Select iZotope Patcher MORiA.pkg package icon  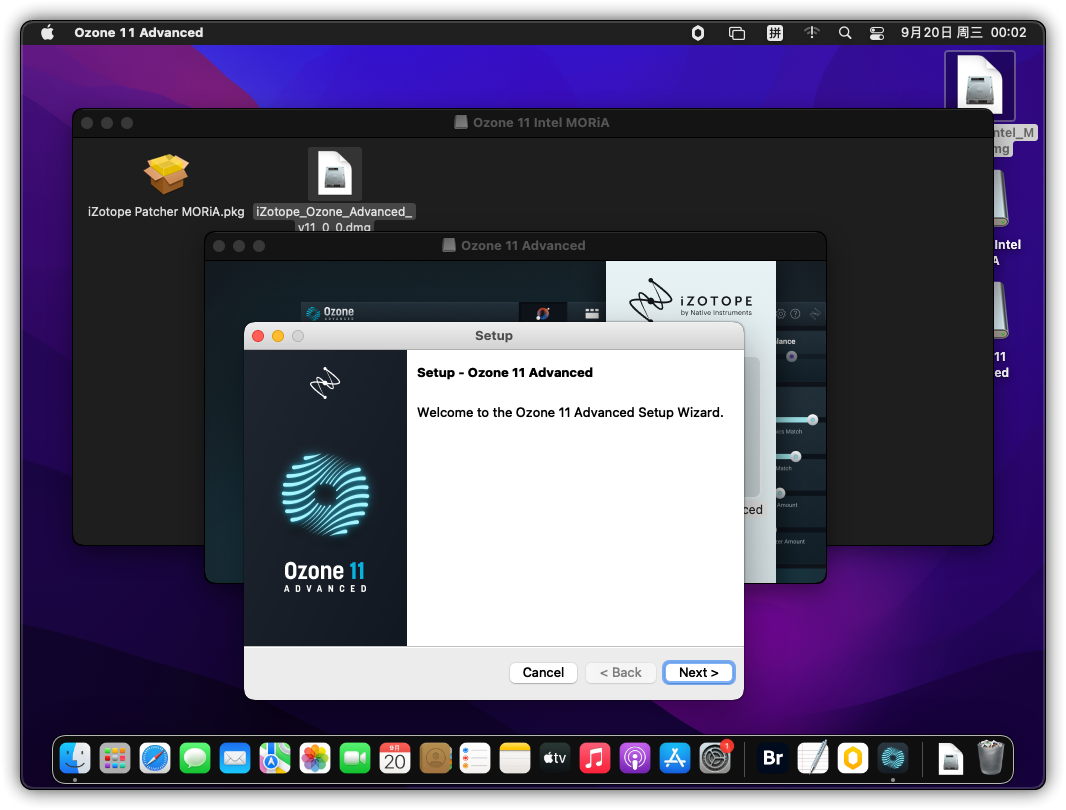[x=166, y=173]
